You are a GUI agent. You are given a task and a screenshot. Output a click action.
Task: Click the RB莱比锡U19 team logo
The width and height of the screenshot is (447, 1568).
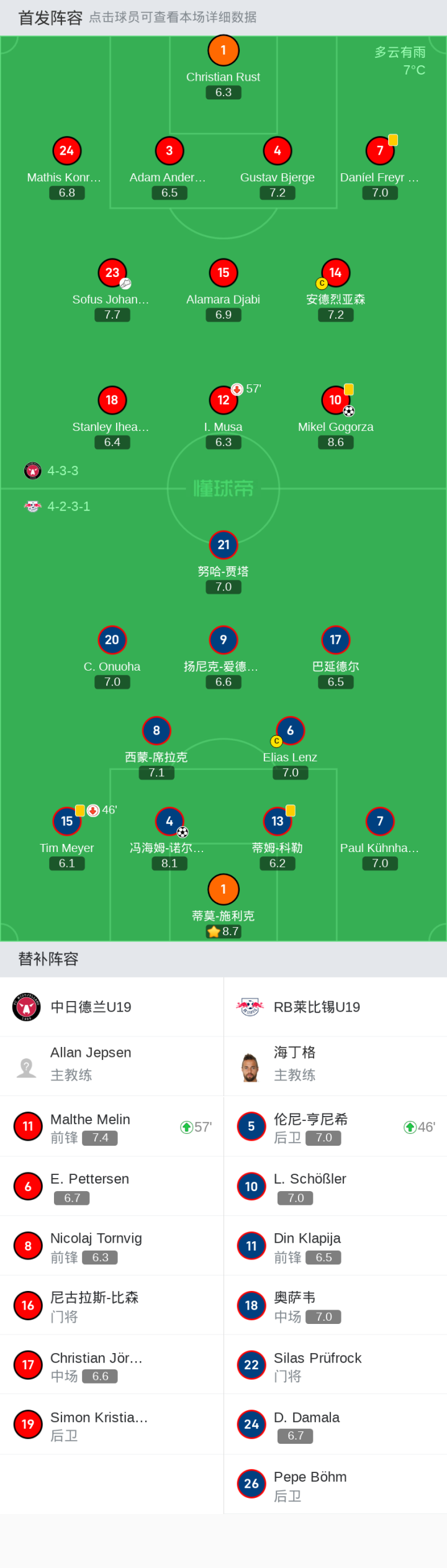pos(250,1007)
